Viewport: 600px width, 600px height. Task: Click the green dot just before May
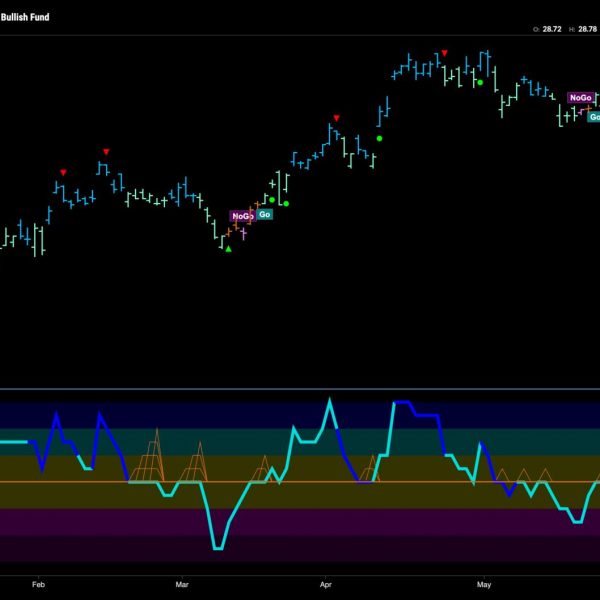point(480,82)
